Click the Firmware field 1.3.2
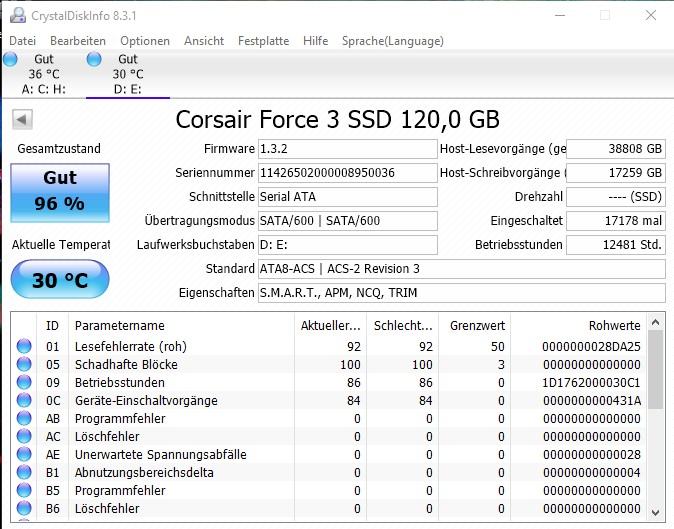674x529 pixels. (x=347, y=149)
